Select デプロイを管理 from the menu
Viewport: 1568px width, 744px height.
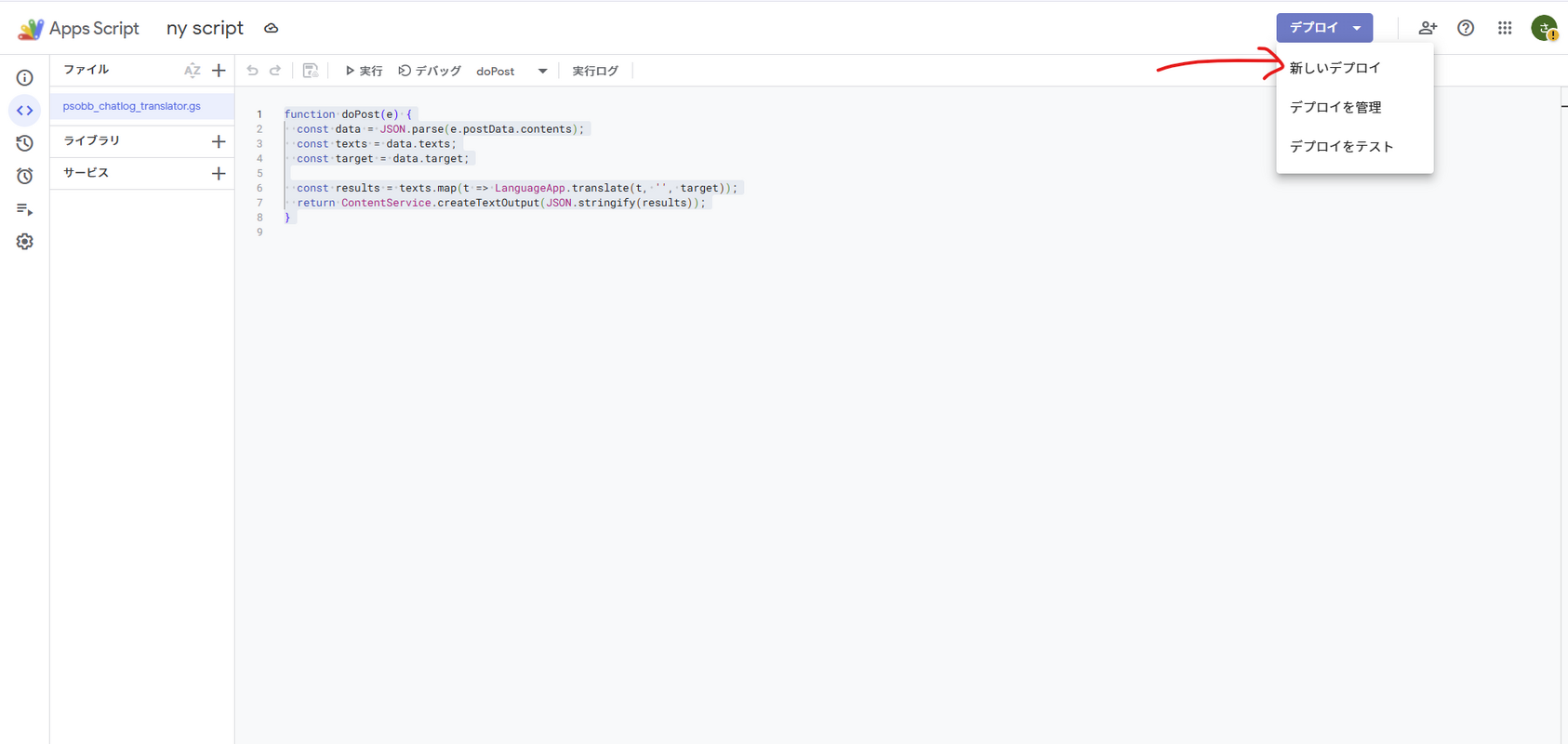1335,107
